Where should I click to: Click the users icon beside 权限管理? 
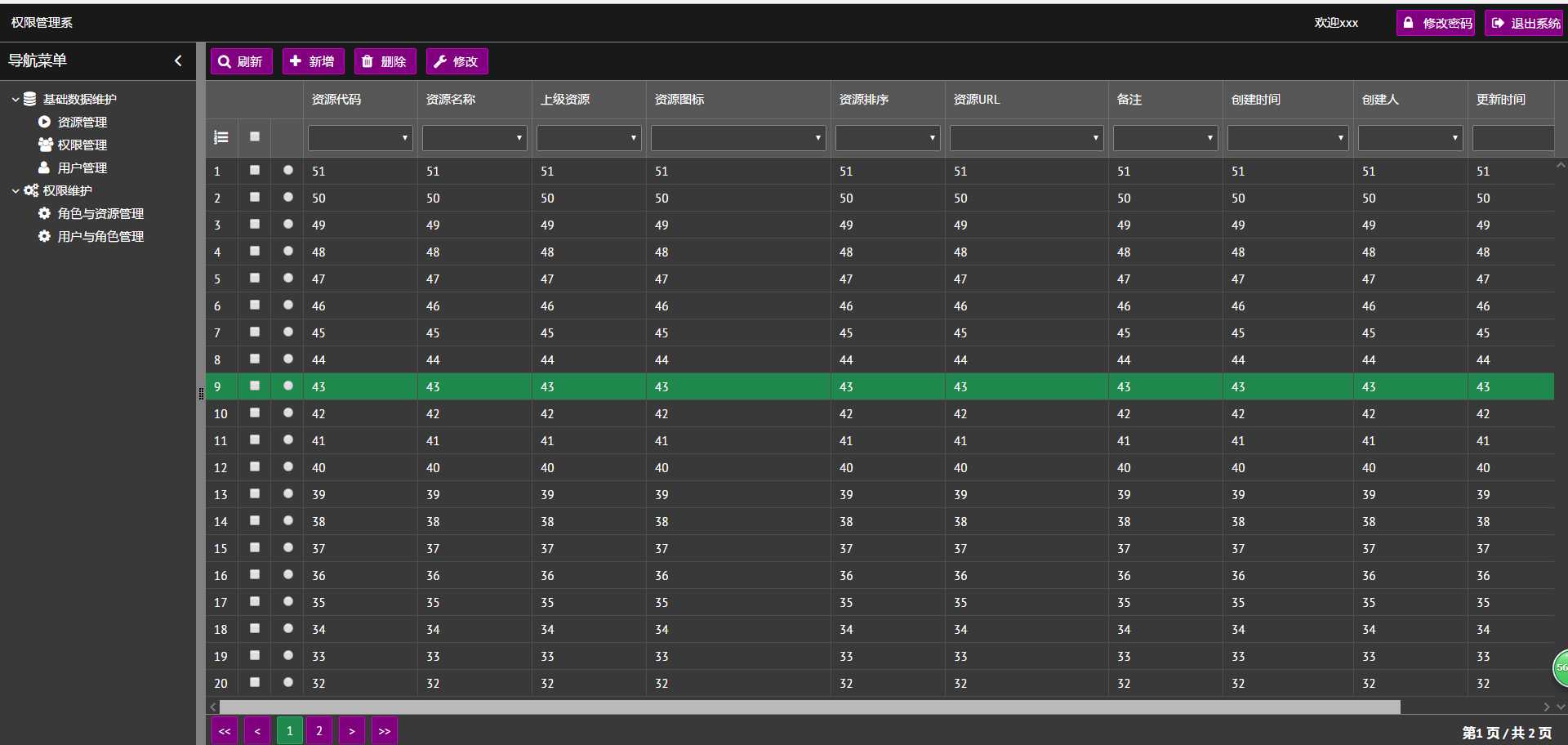46,145
